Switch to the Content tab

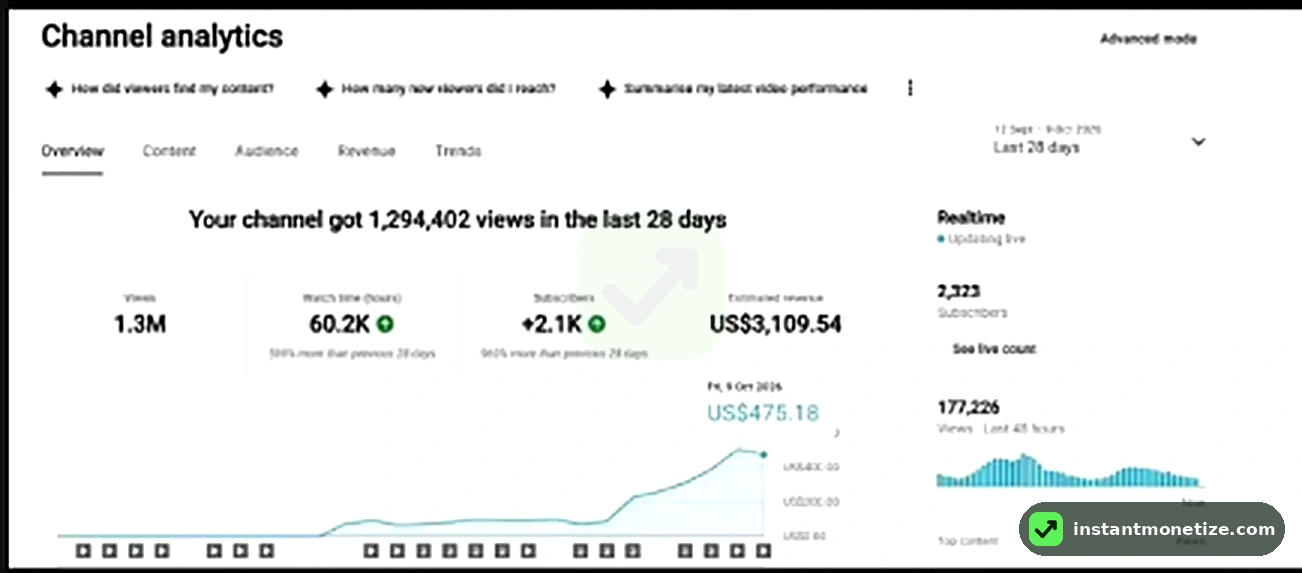[x=169, y=151]
